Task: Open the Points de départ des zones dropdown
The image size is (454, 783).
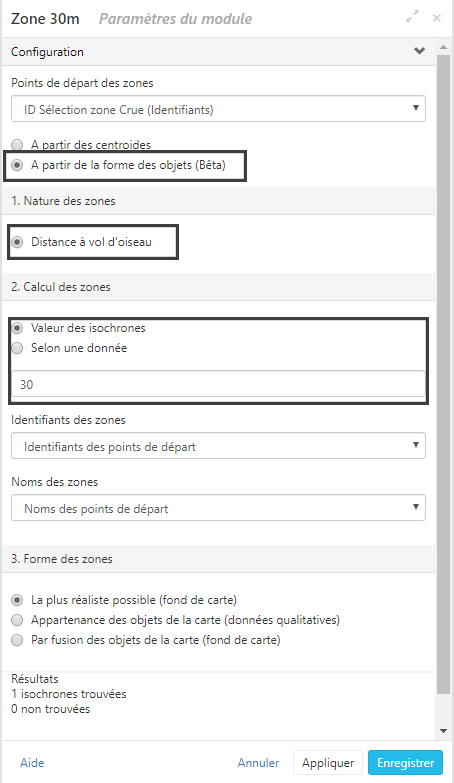Action: (218, 109)
